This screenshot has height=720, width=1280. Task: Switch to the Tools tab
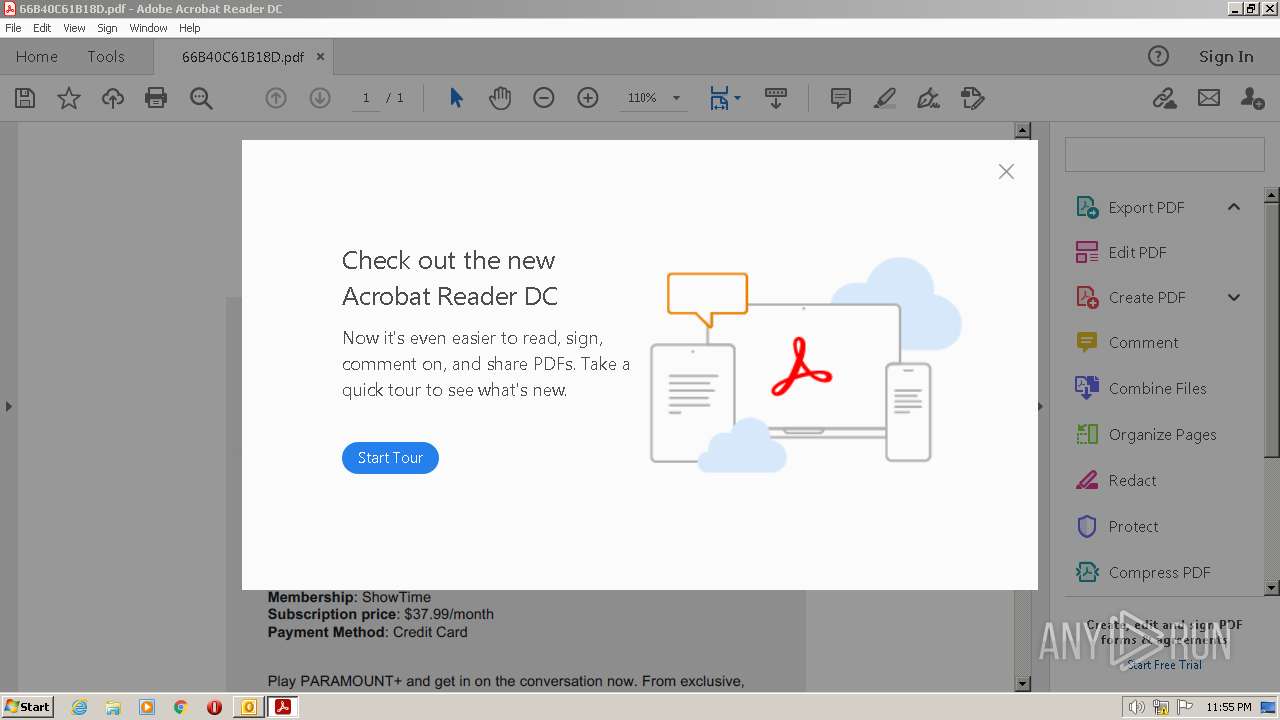tap(106, 57)
